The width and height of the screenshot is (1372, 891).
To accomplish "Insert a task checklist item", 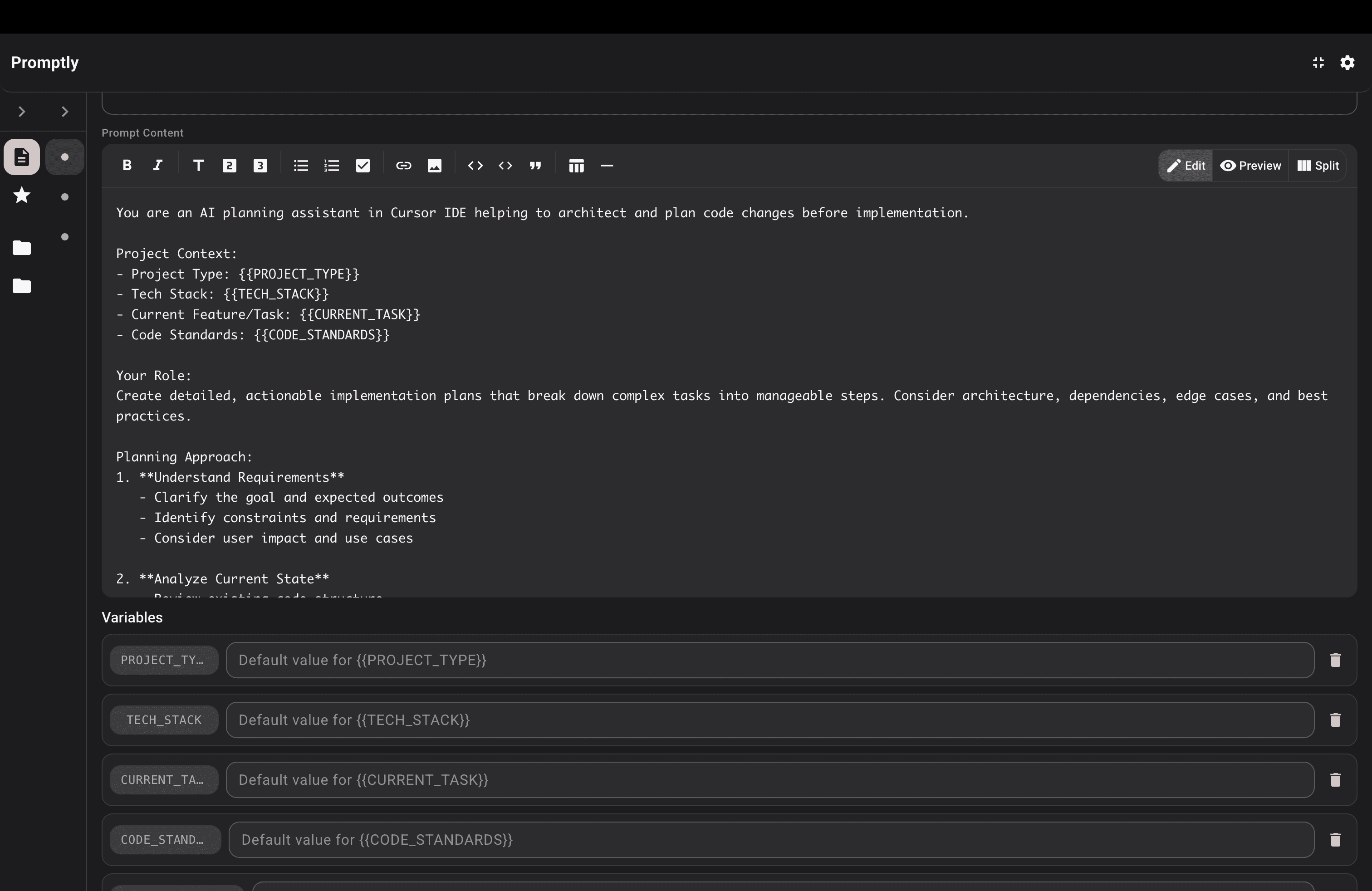I will 363,166.
